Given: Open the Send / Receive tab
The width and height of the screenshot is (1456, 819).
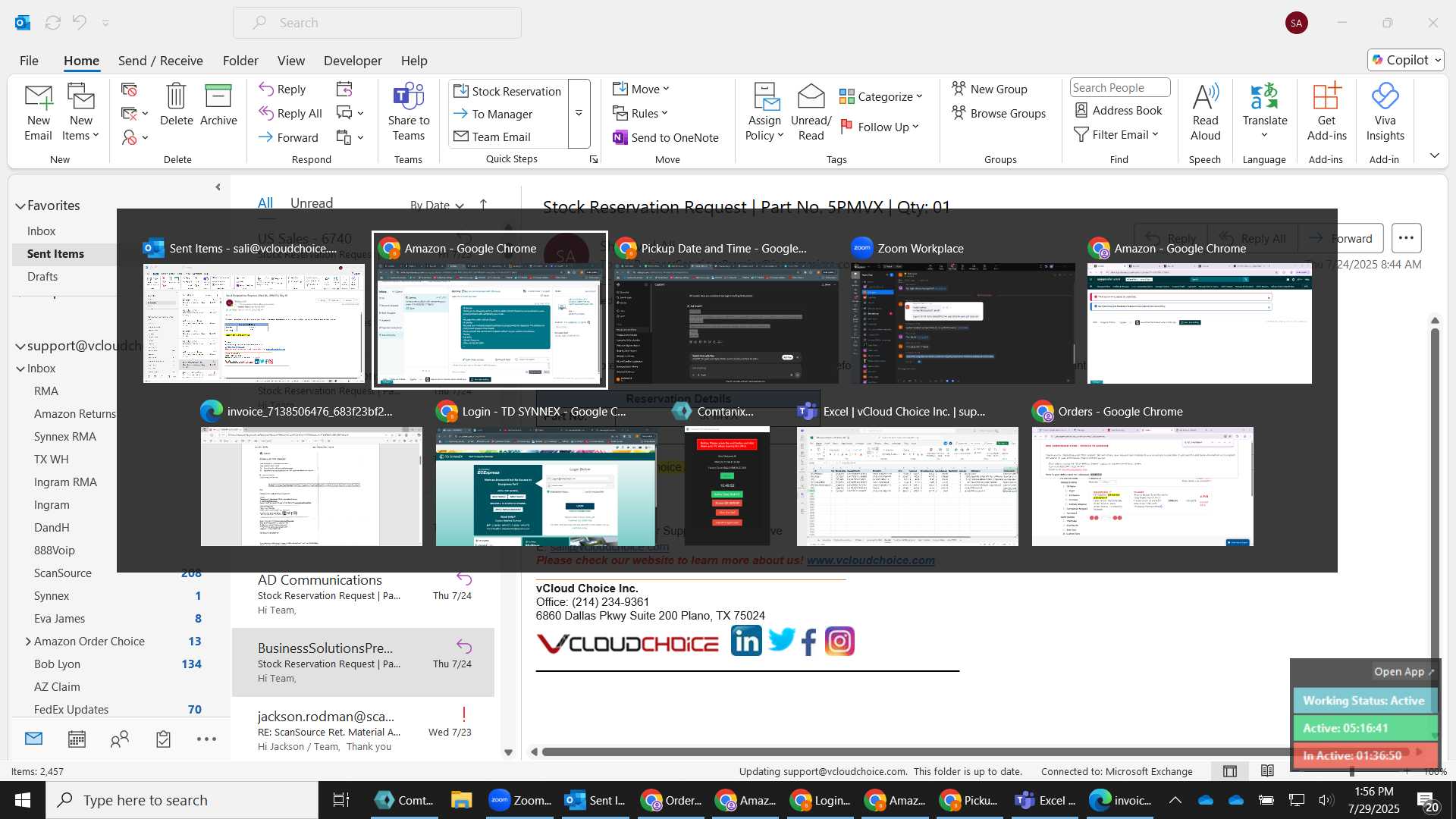Looking at the screenshot, I should coord(160,61).
